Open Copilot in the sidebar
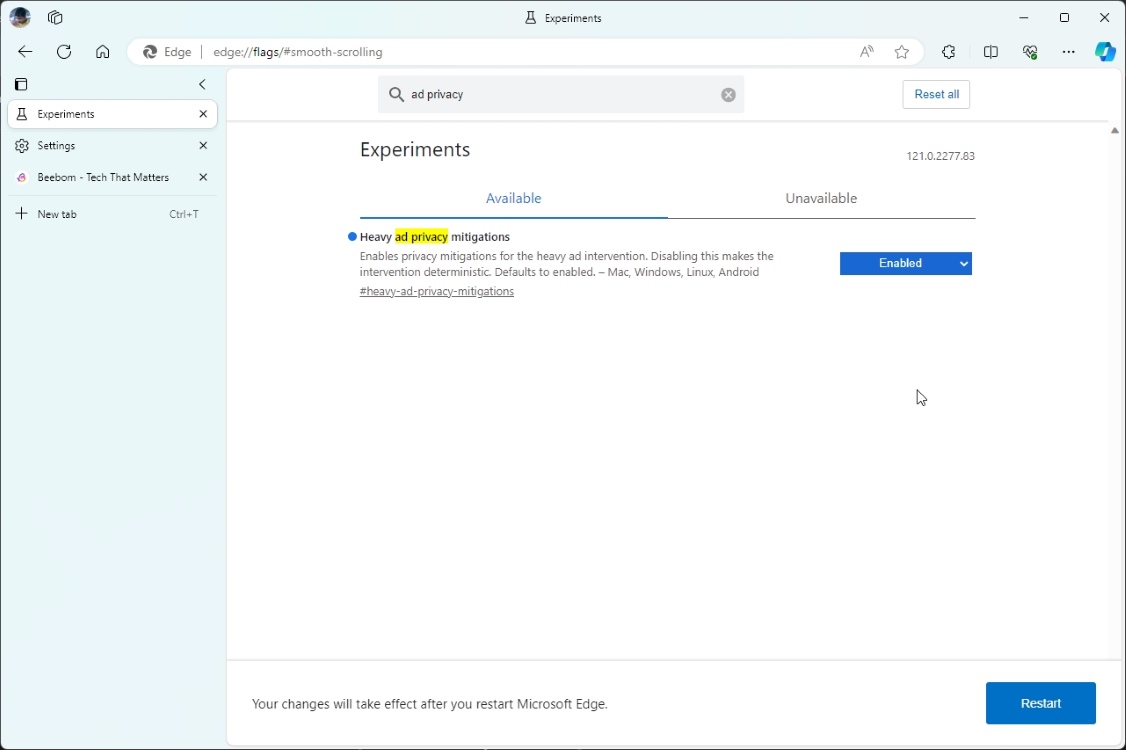 point(1105,52)
